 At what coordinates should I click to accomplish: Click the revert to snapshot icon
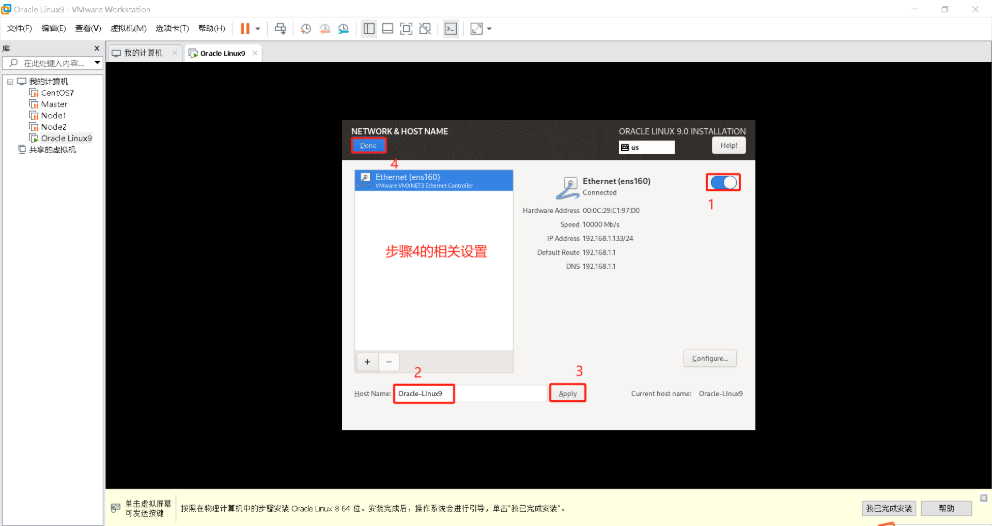(325, 28)
